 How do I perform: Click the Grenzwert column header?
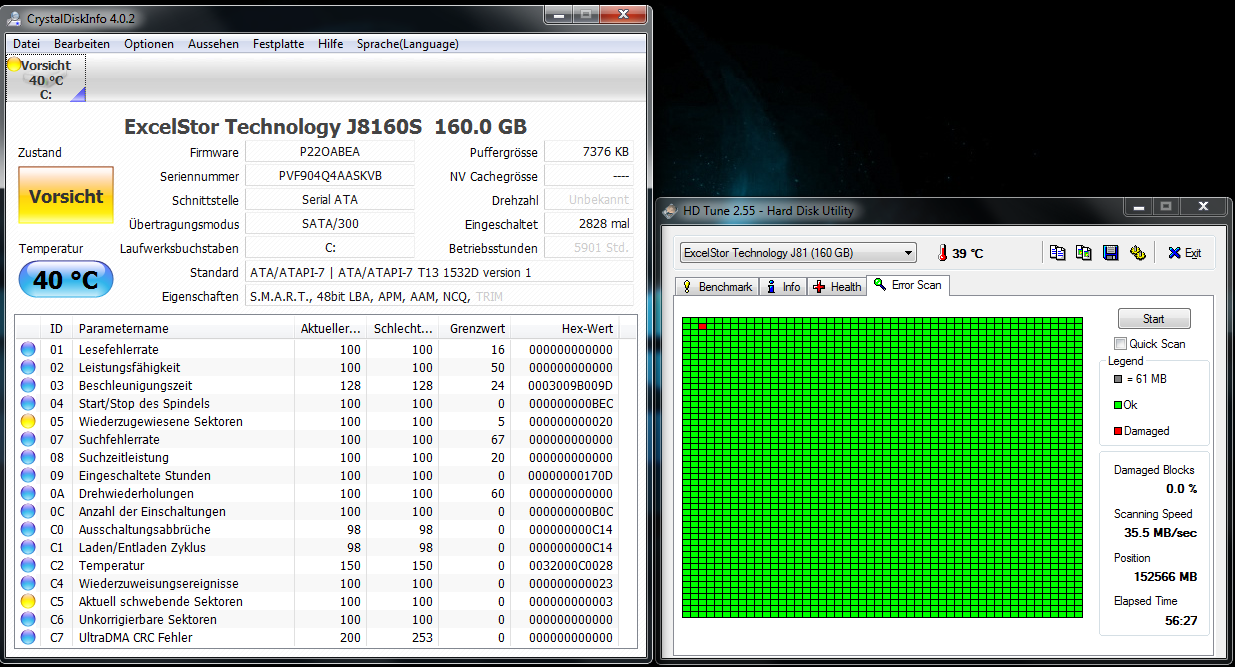(x=475, y=329)
